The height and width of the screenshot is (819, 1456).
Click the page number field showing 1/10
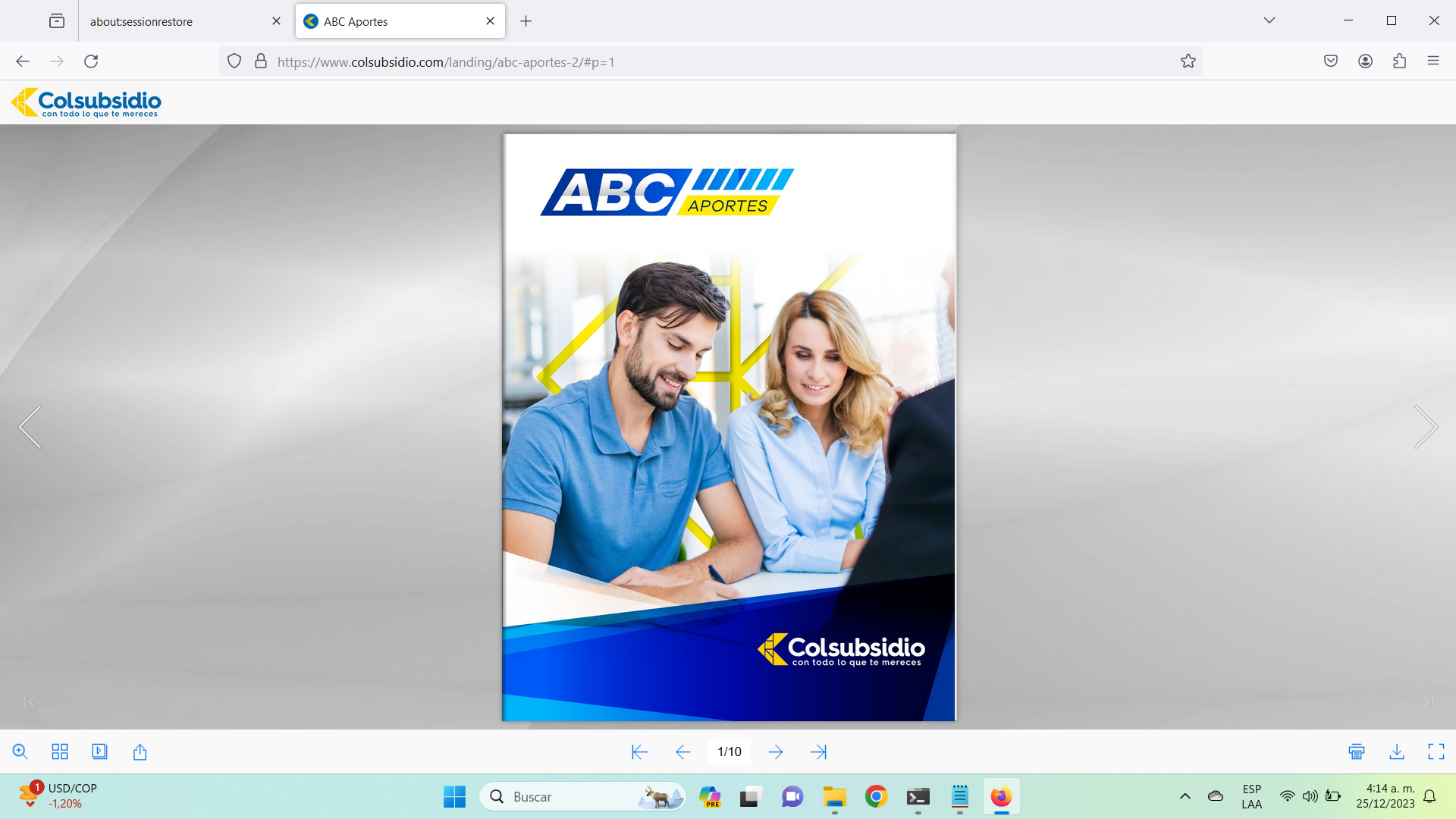pos(730,752)
